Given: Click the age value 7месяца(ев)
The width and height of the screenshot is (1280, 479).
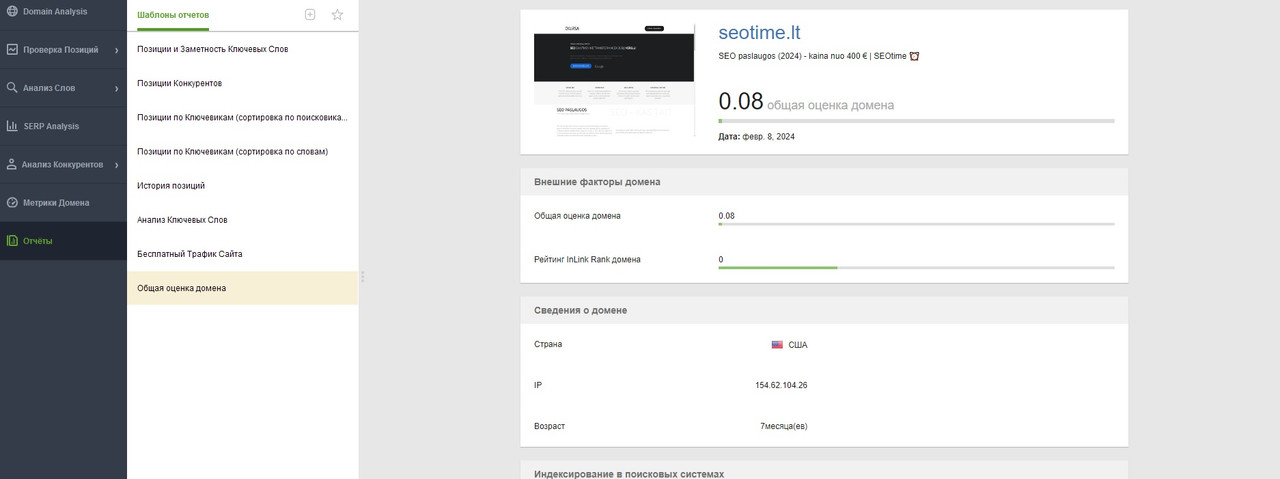Looking at the screenshot, I should point(784,426).
